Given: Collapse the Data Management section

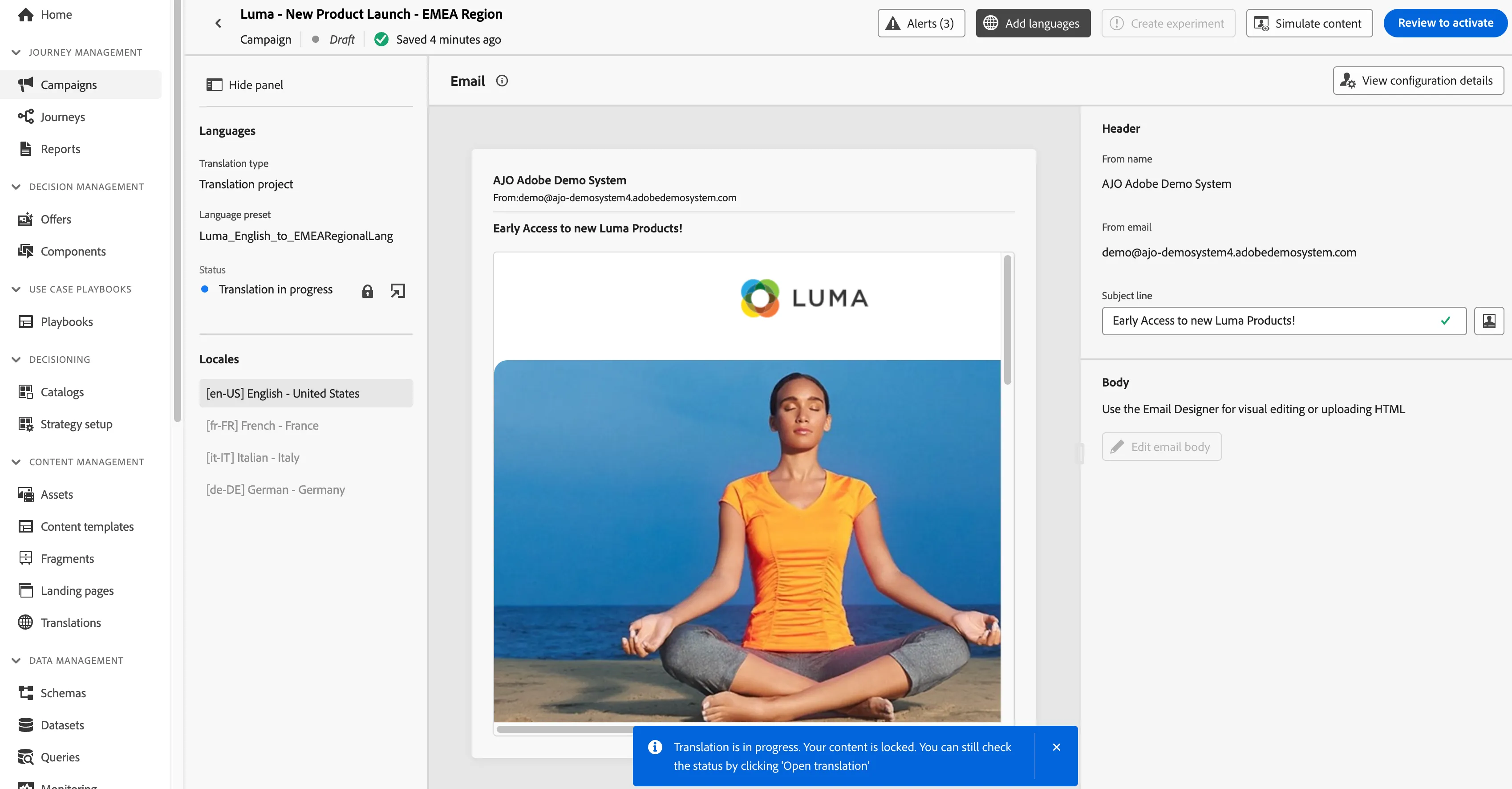Looking at the screenshot, I should click(x=16, y=661).
